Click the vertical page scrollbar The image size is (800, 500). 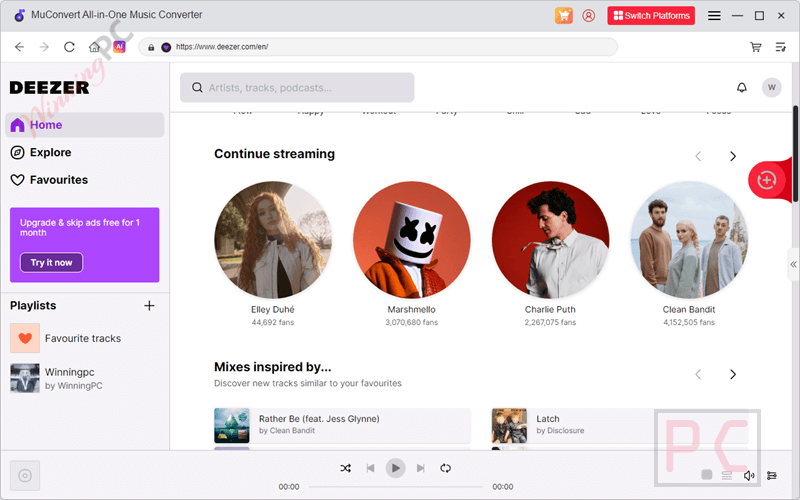coord(796,153)
